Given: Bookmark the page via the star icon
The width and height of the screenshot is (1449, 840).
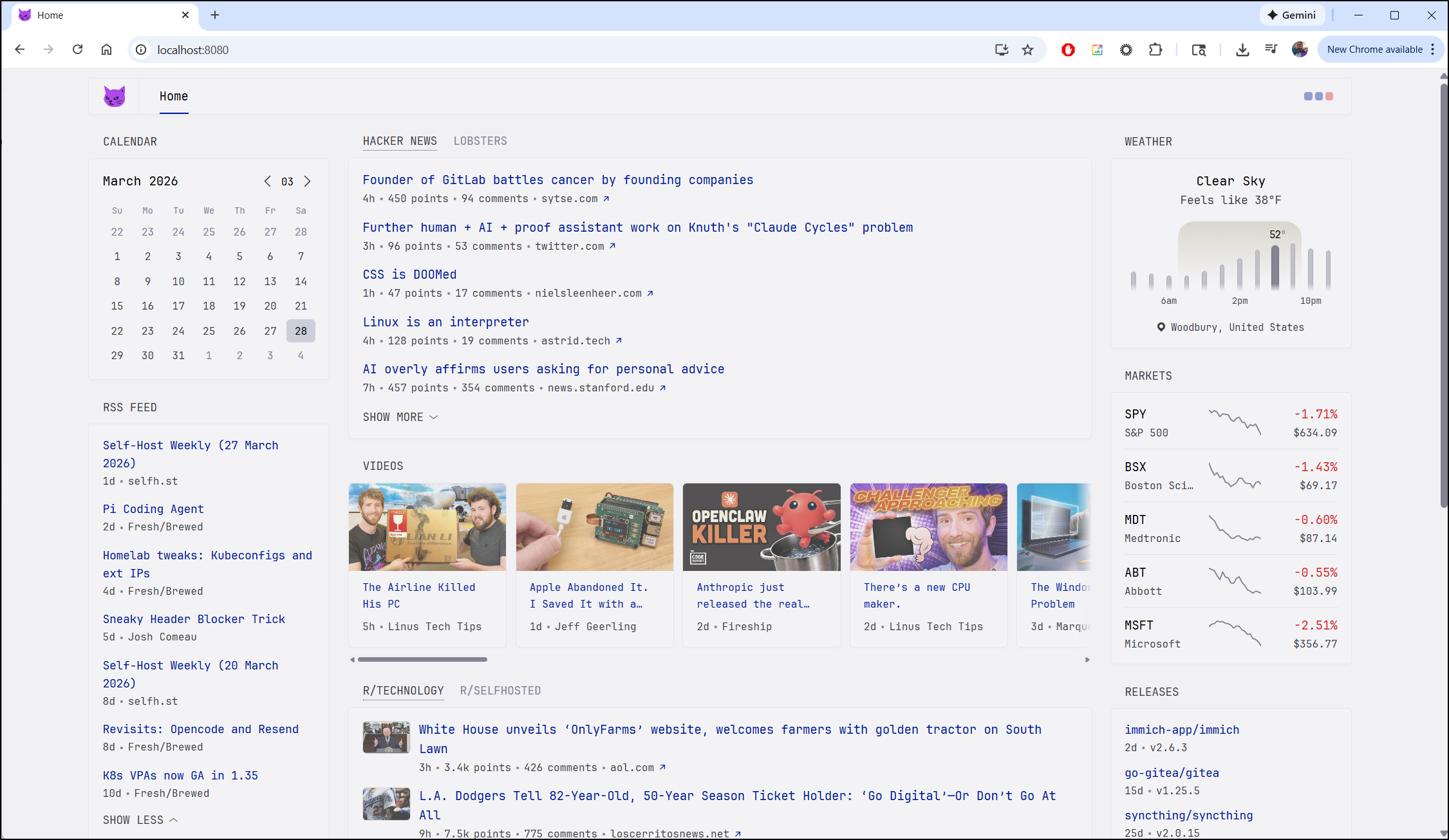Looking at the screenshot, I should [x=1028, y=50].
